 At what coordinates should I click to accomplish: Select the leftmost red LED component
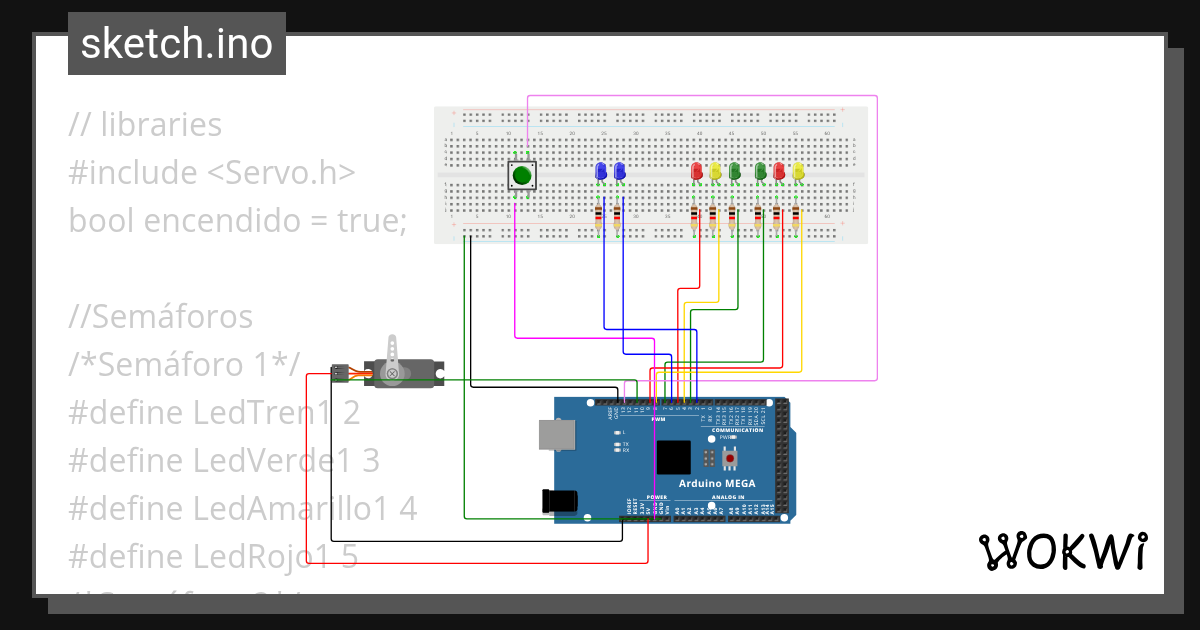pyautogui.click(x=696, y=170)
